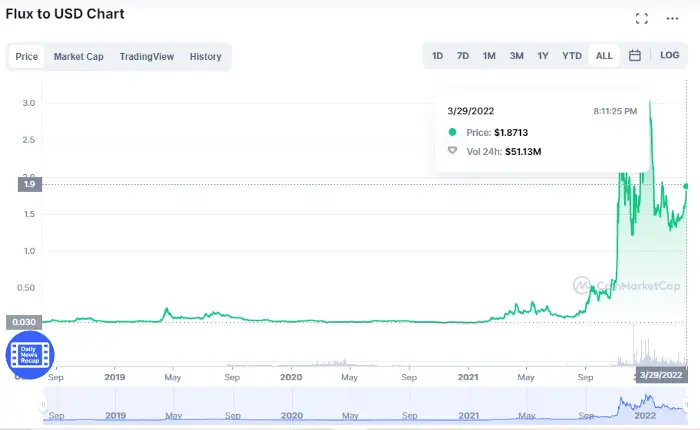This screenshot has height=430, width=700.
Task: Show the YTD price range
Action: [x=572, y=56]
